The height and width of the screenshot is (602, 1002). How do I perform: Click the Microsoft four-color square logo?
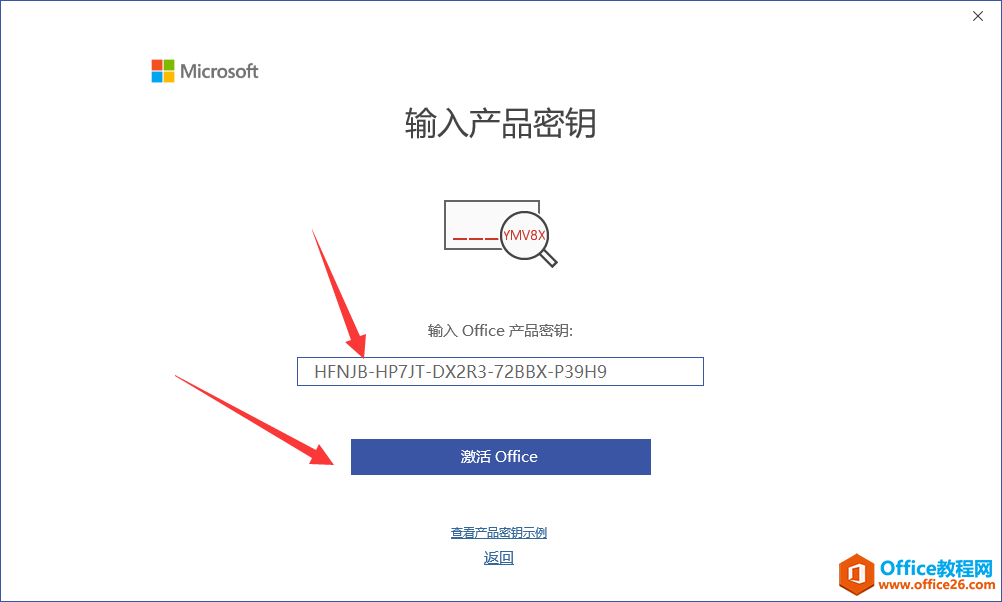pos(162,71)
